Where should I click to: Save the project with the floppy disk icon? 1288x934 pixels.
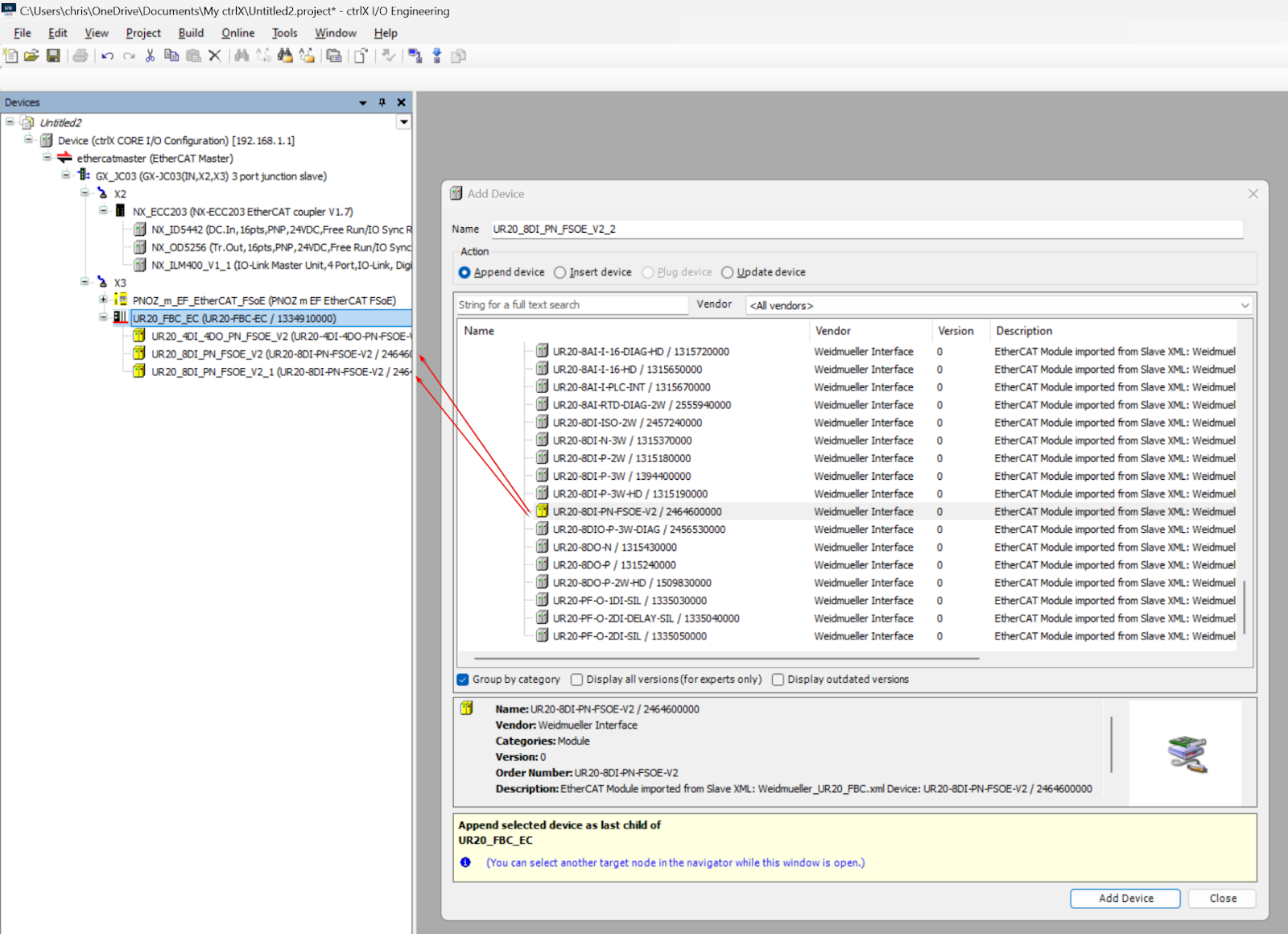pyautogui.click(x=53, y=56)
